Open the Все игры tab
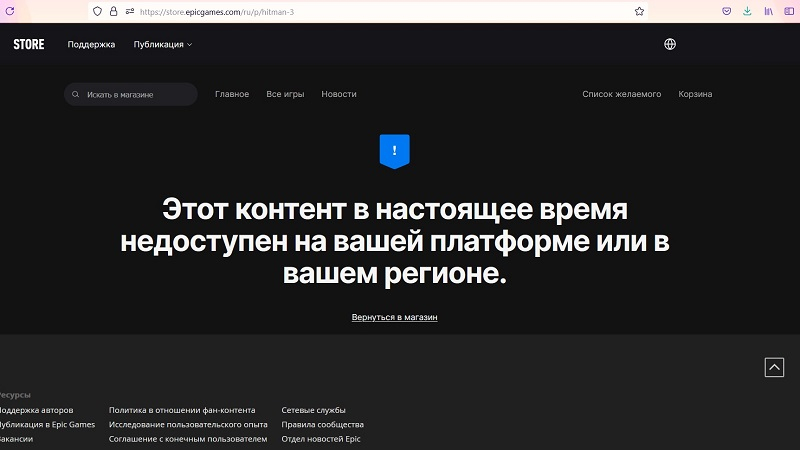The image size is (800, 450). click(x=285, y=94)
